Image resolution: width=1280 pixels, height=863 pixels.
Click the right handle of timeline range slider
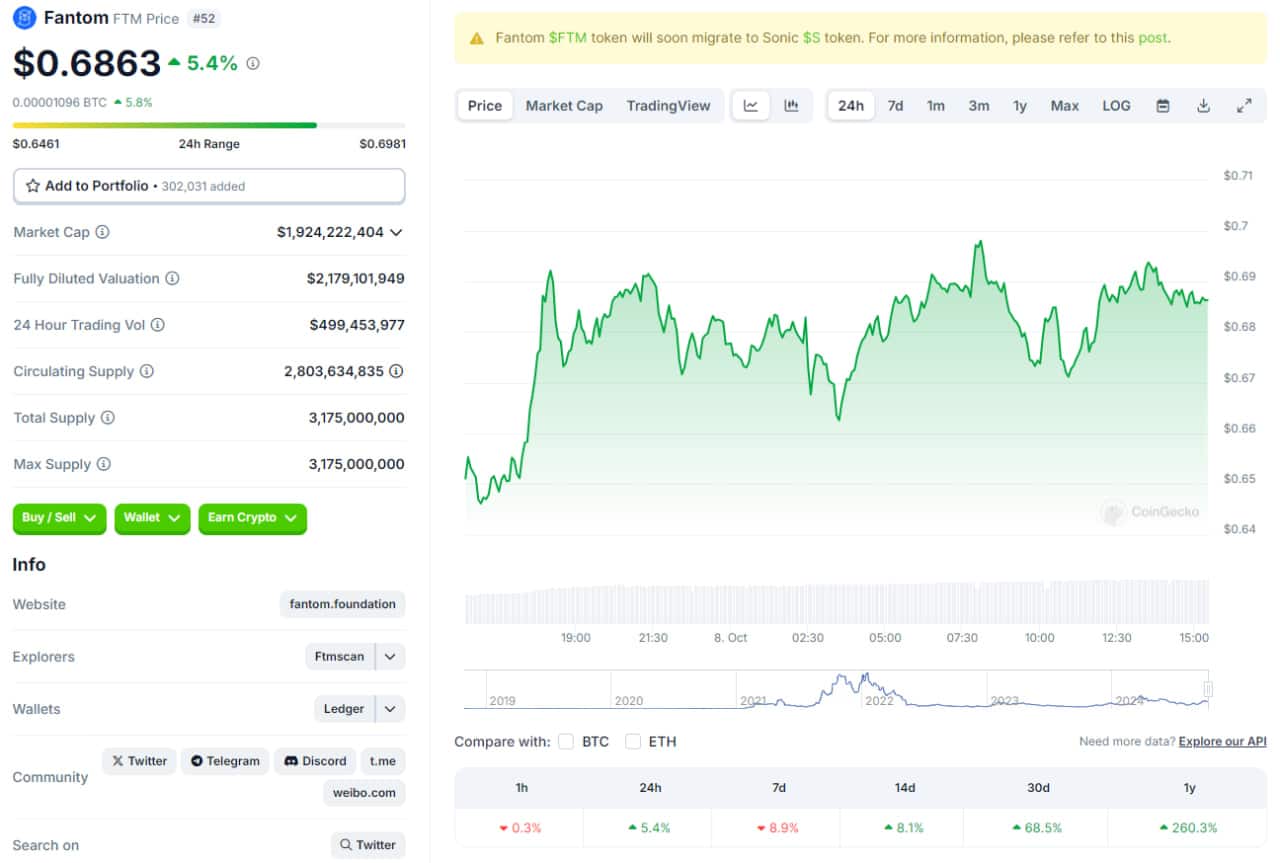[1208, 689]
